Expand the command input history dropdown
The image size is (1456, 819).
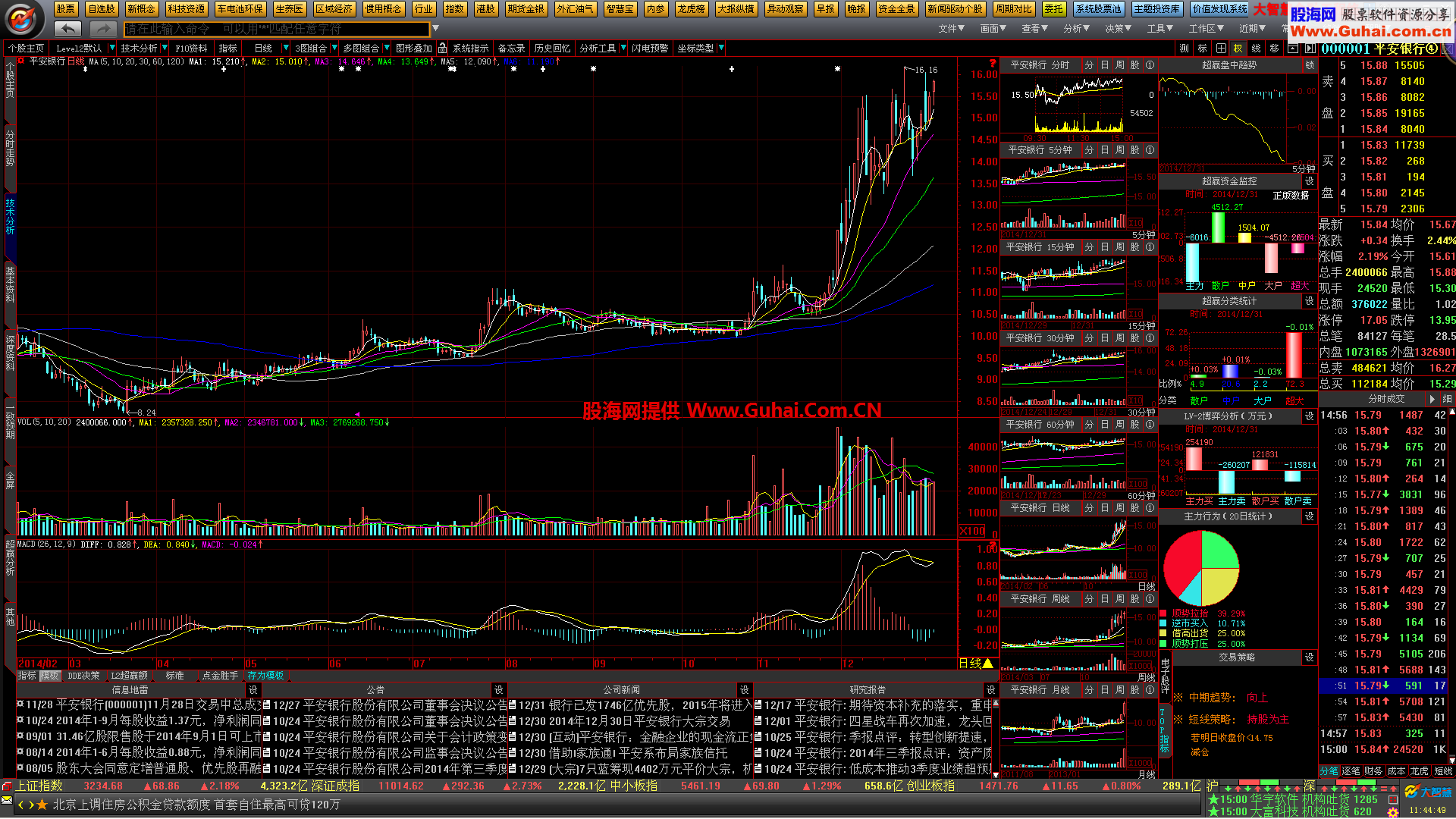435,30
